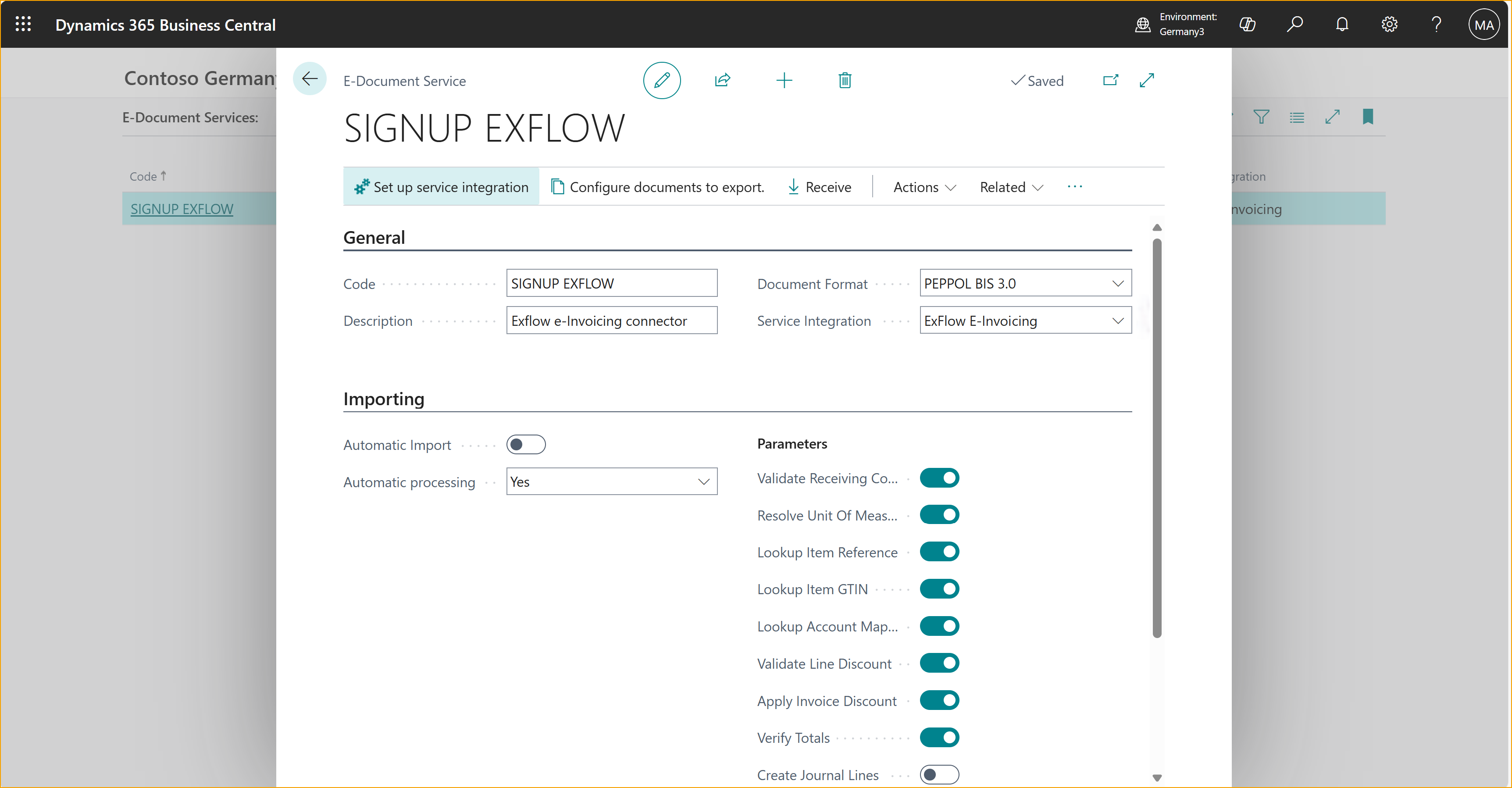
Task: Enable the Create Journal Lines toggle
Action: tap(940, 774)
